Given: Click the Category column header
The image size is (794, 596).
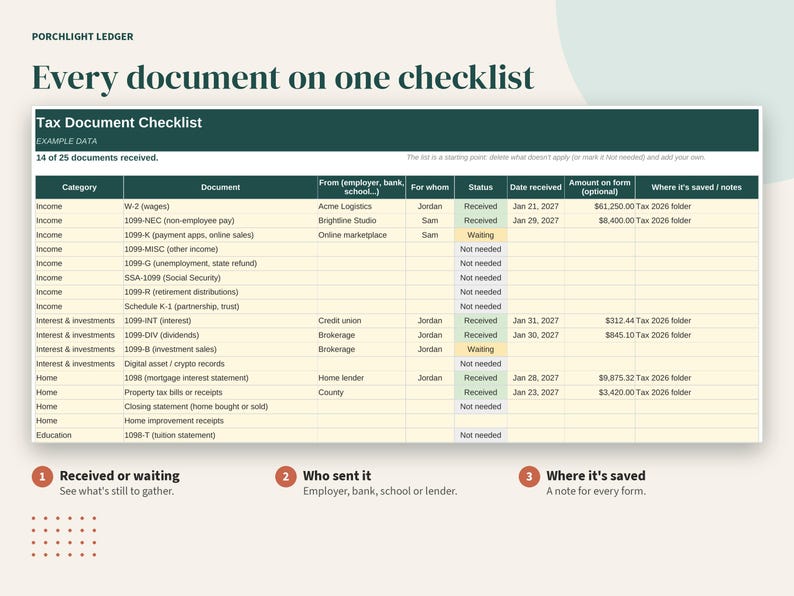Looking at the screenshot, I should (79, 187).
